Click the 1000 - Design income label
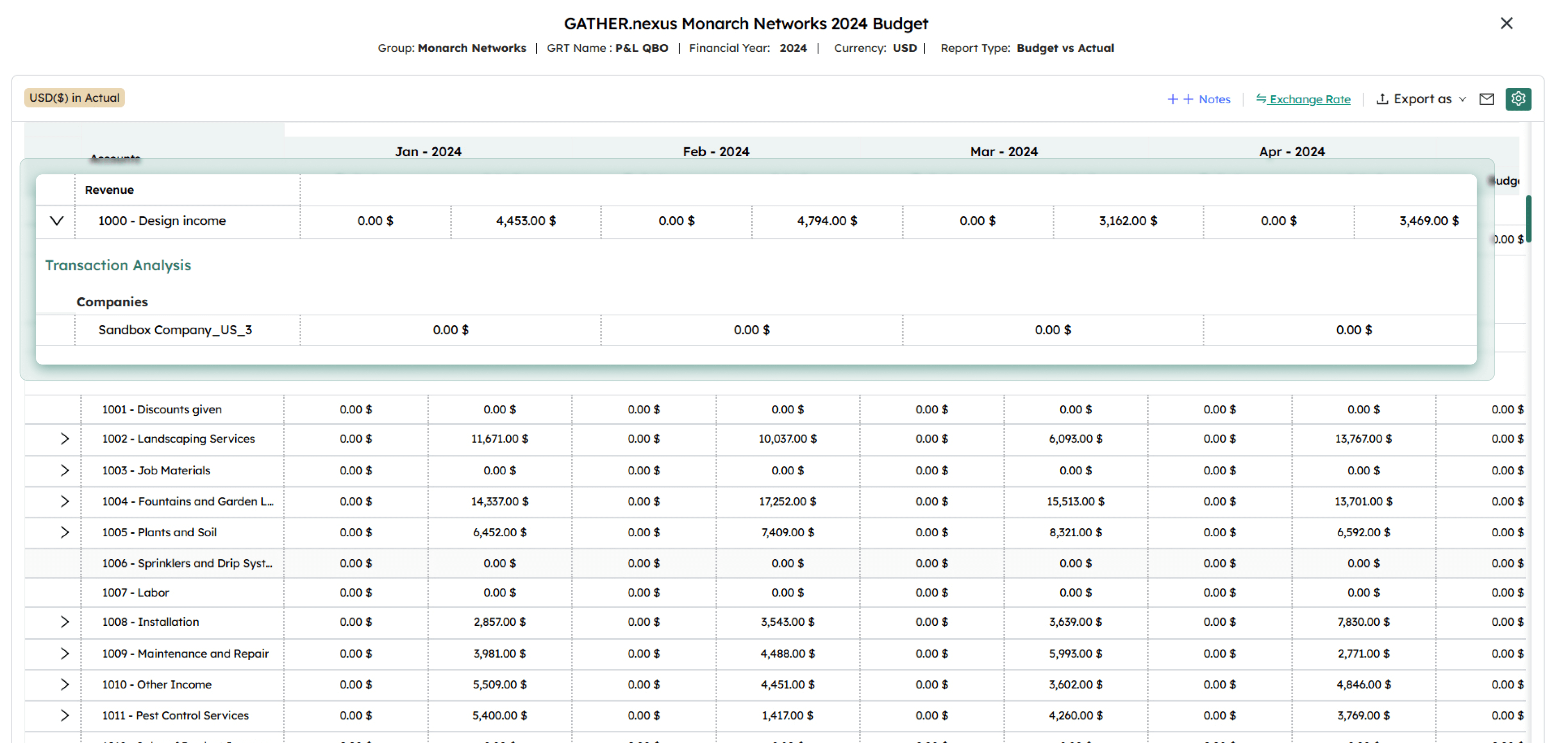 pos(162,221)
